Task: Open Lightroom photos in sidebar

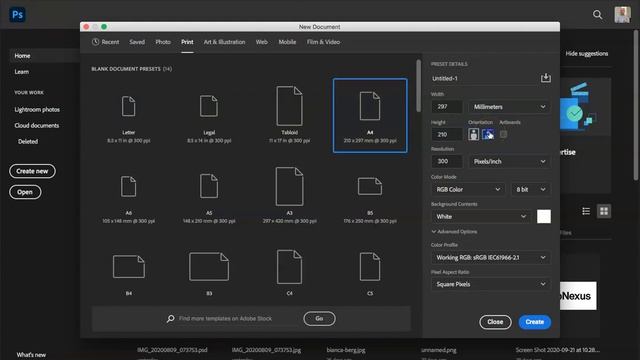Action: (37, 110)
